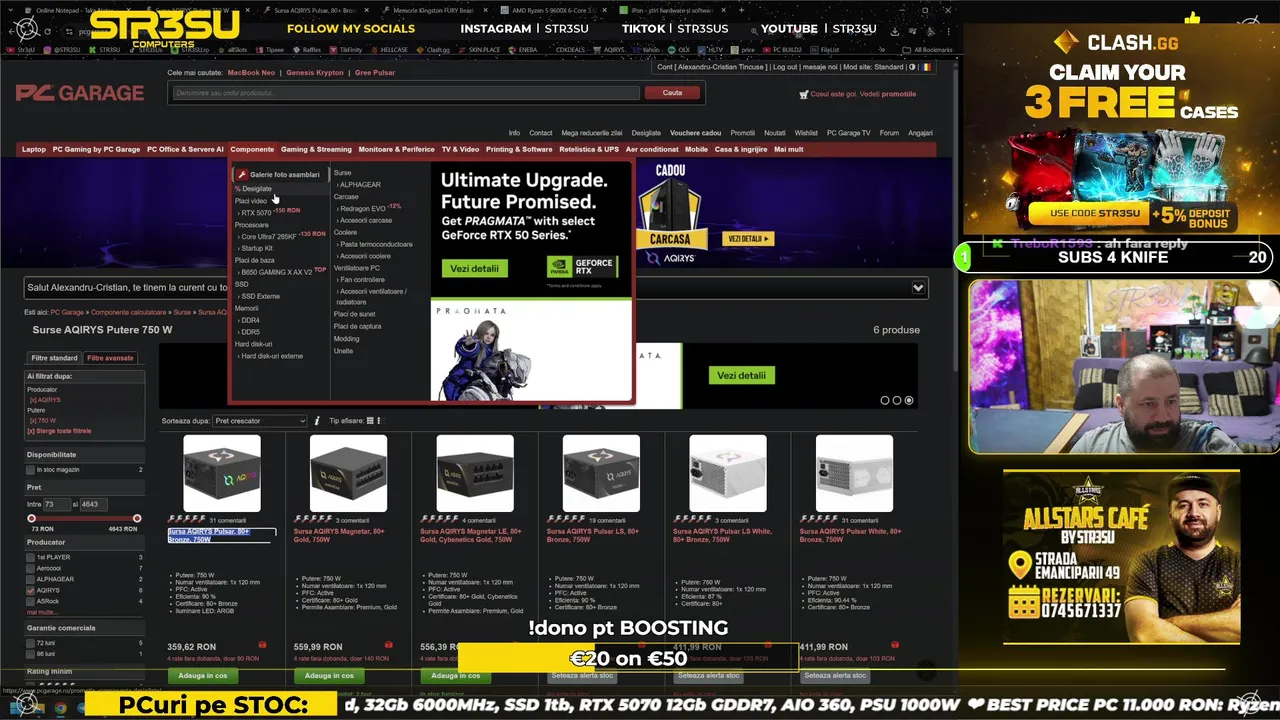Screen dimensions: 1280x720
Task: Open the Componente menu
Action: pyautogui.click(x=252, y=149)
